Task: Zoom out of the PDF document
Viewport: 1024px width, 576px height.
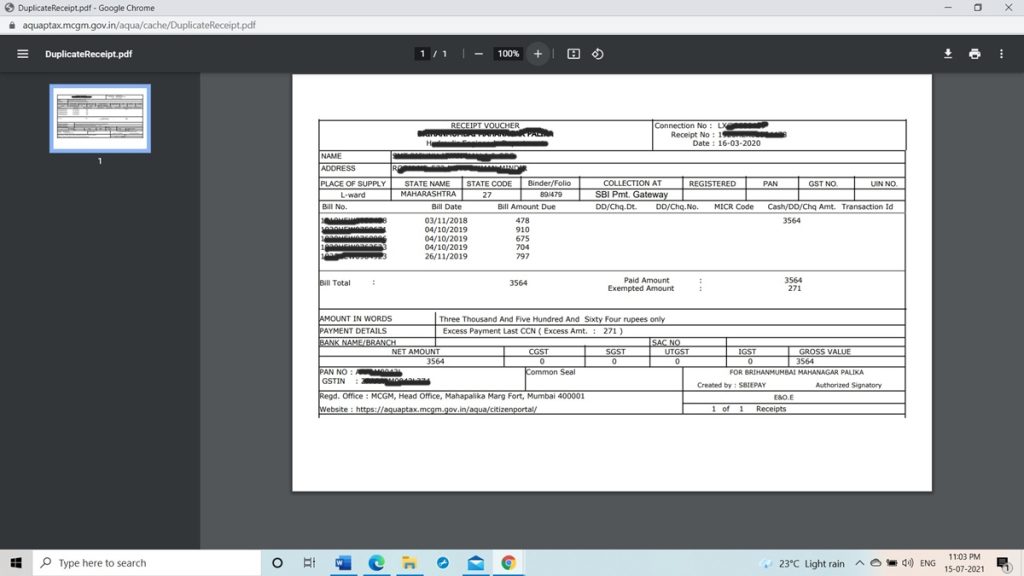Action: click(x=480, y=54)
